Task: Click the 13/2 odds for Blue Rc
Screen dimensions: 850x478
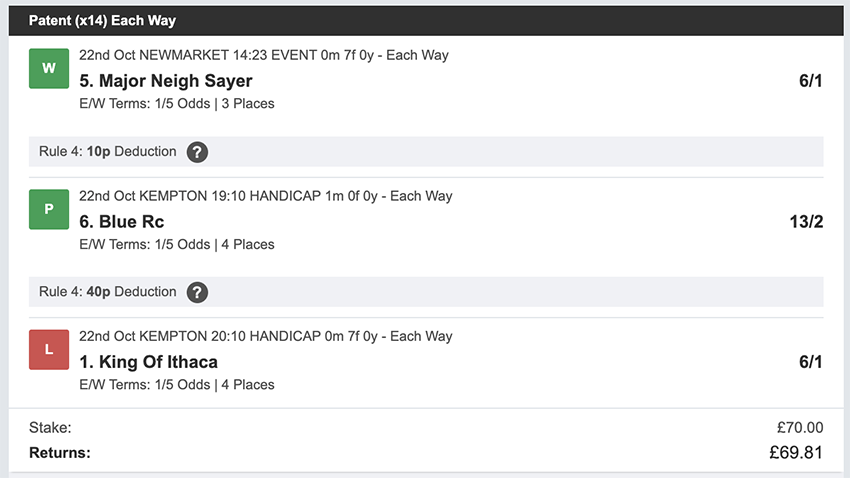Action: 806,221
